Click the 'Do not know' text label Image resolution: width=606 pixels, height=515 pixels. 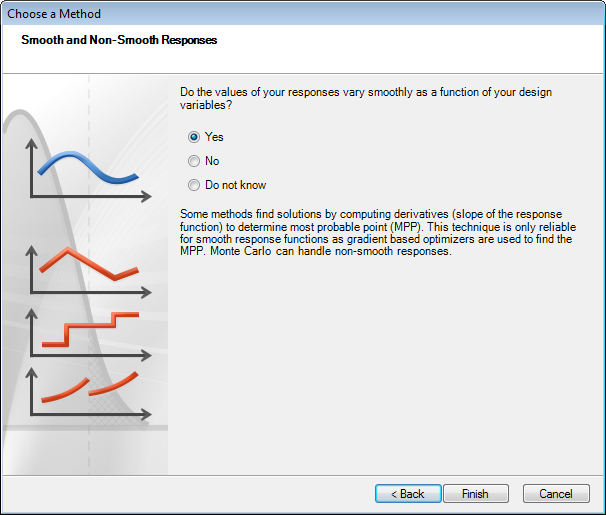tap(235, 185)
